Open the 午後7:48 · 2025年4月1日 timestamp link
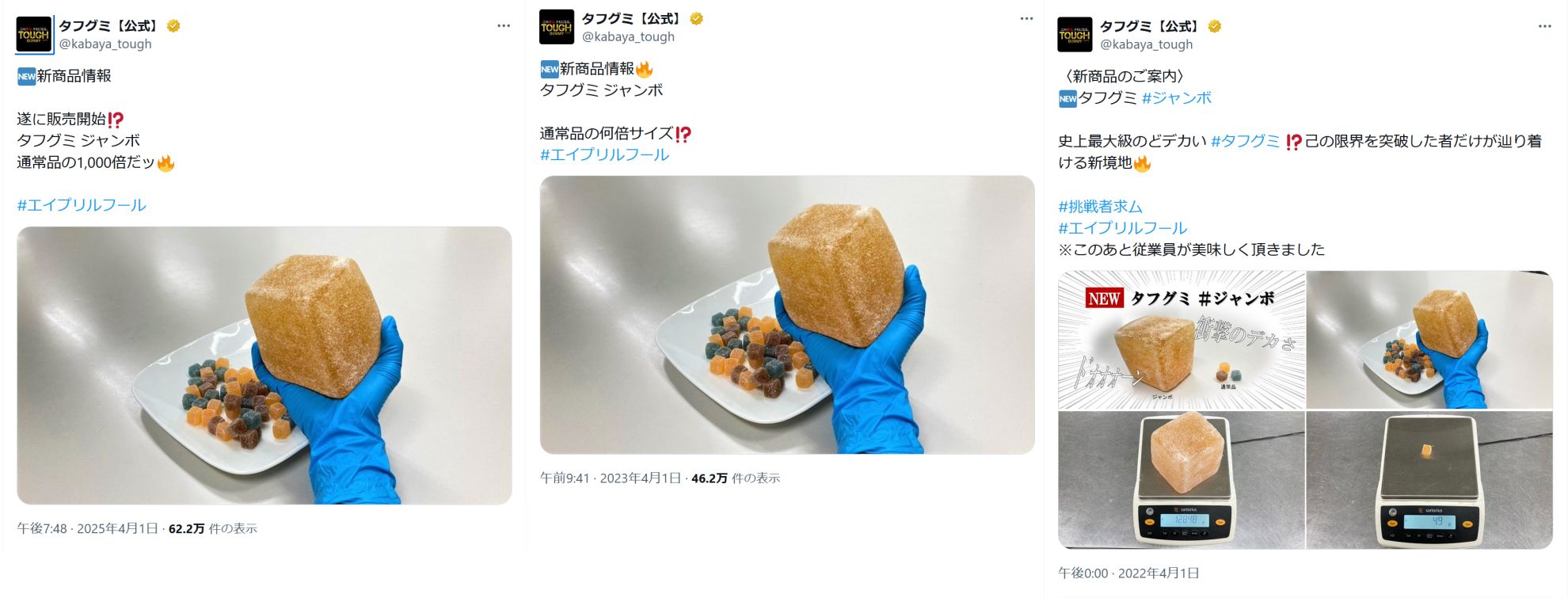The image size is (1568, 598). point(88,528)
